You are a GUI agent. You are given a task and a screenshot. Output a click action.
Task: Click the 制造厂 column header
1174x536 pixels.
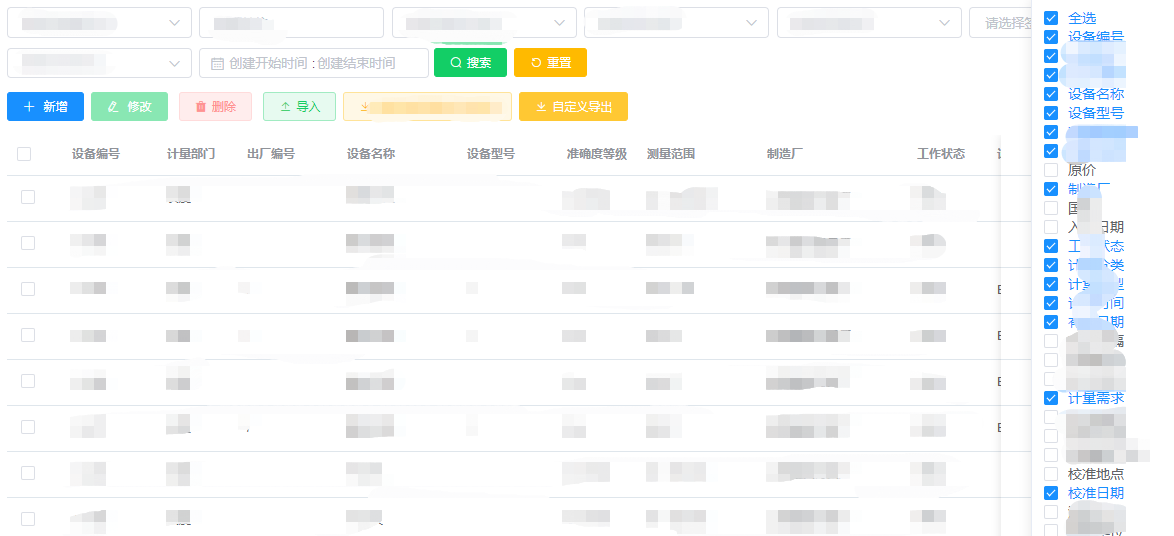point(785,154)
